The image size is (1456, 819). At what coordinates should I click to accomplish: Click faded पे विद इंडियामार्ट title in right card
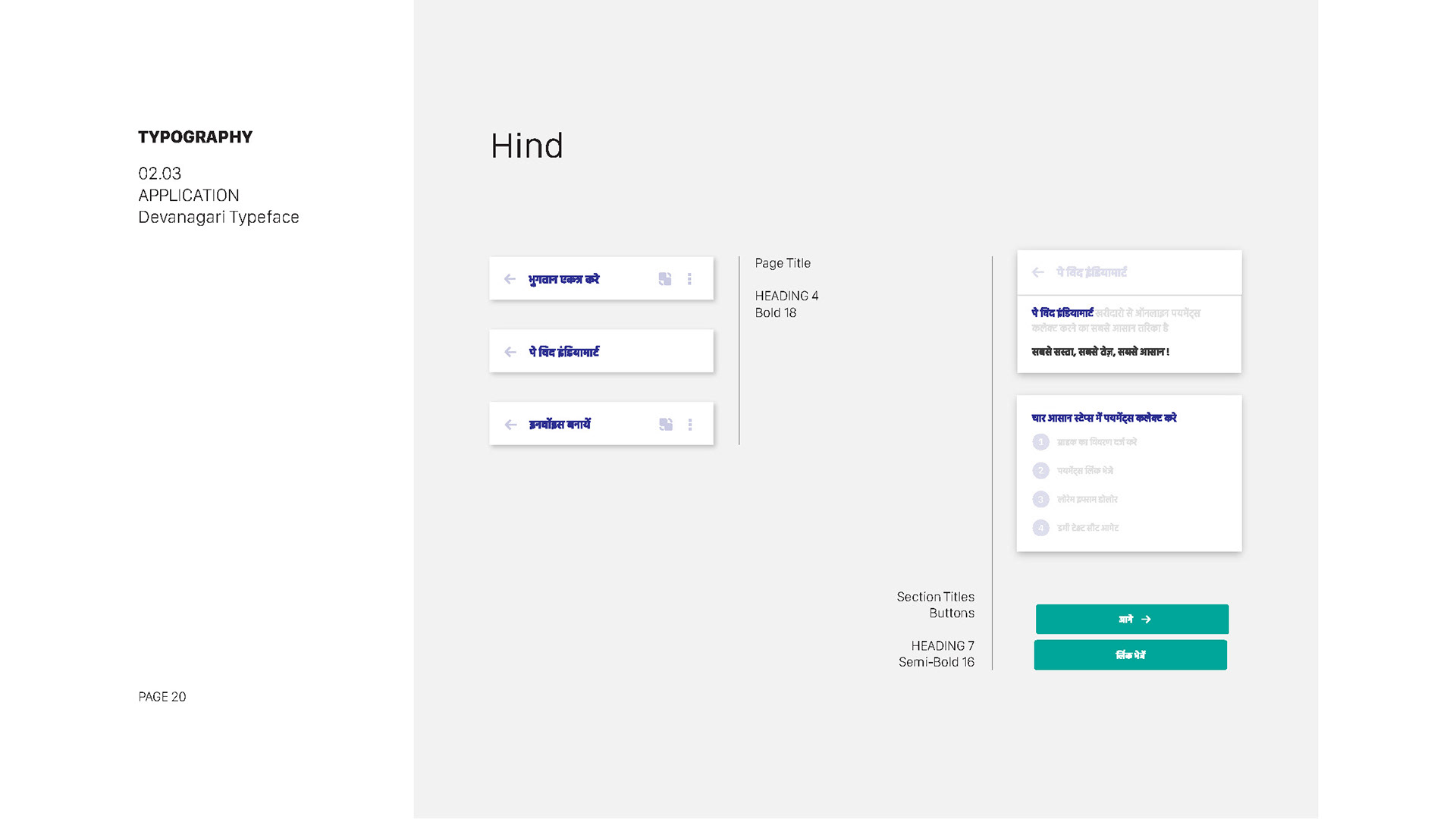tap(1092, 272)
